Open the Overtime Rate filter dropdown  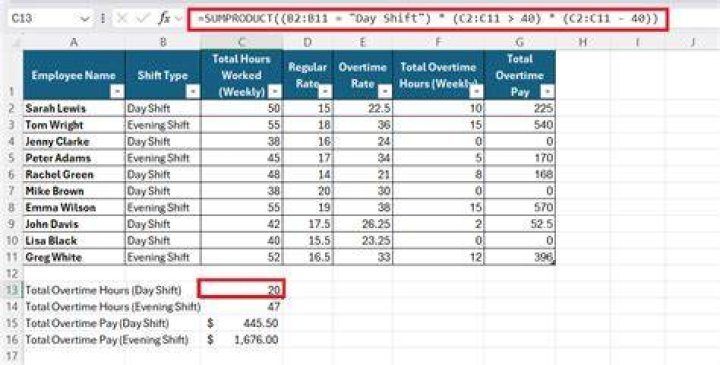click(385, 92)
